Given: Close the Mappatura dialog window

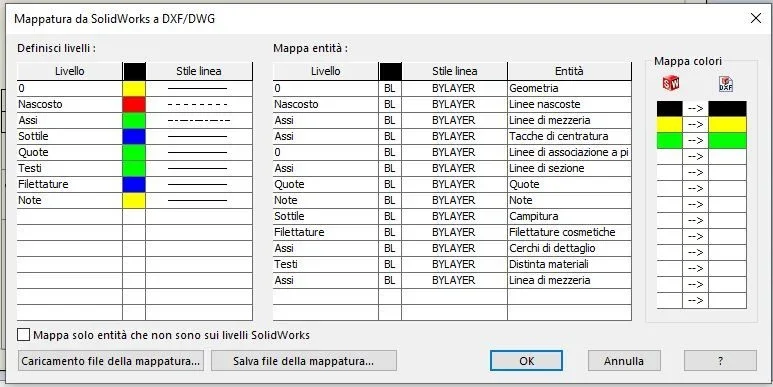Looking at the screenshot, I should coord(755,19).
